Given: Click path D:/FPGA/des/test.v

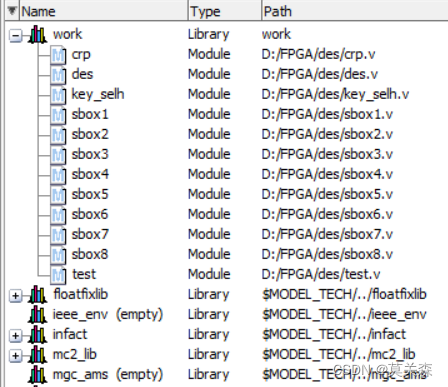Looking at the screenshot, I should (x=321, y=274).
